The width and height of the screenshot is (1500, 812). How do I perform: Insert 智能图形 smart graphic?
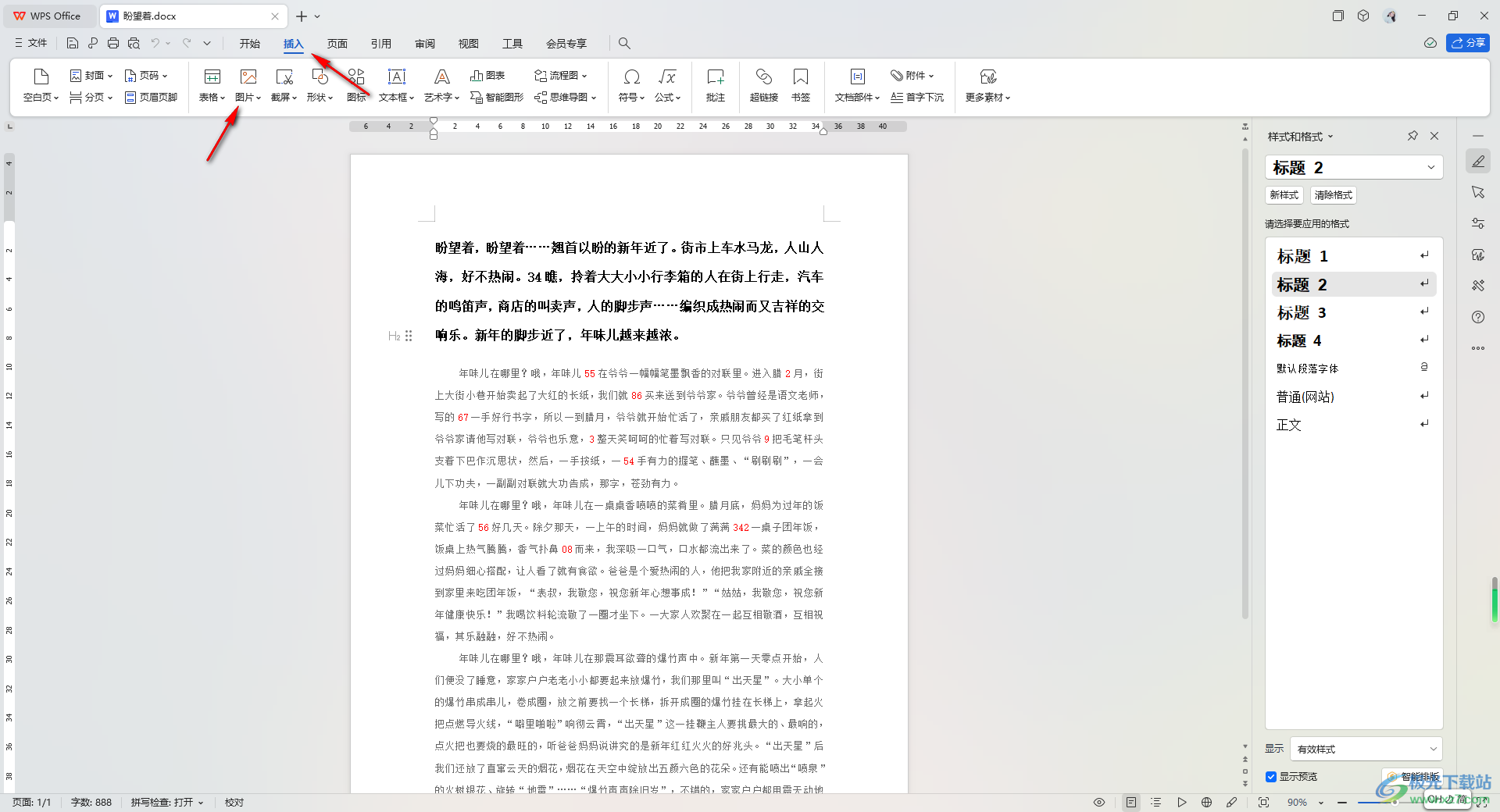click(497, 98)
